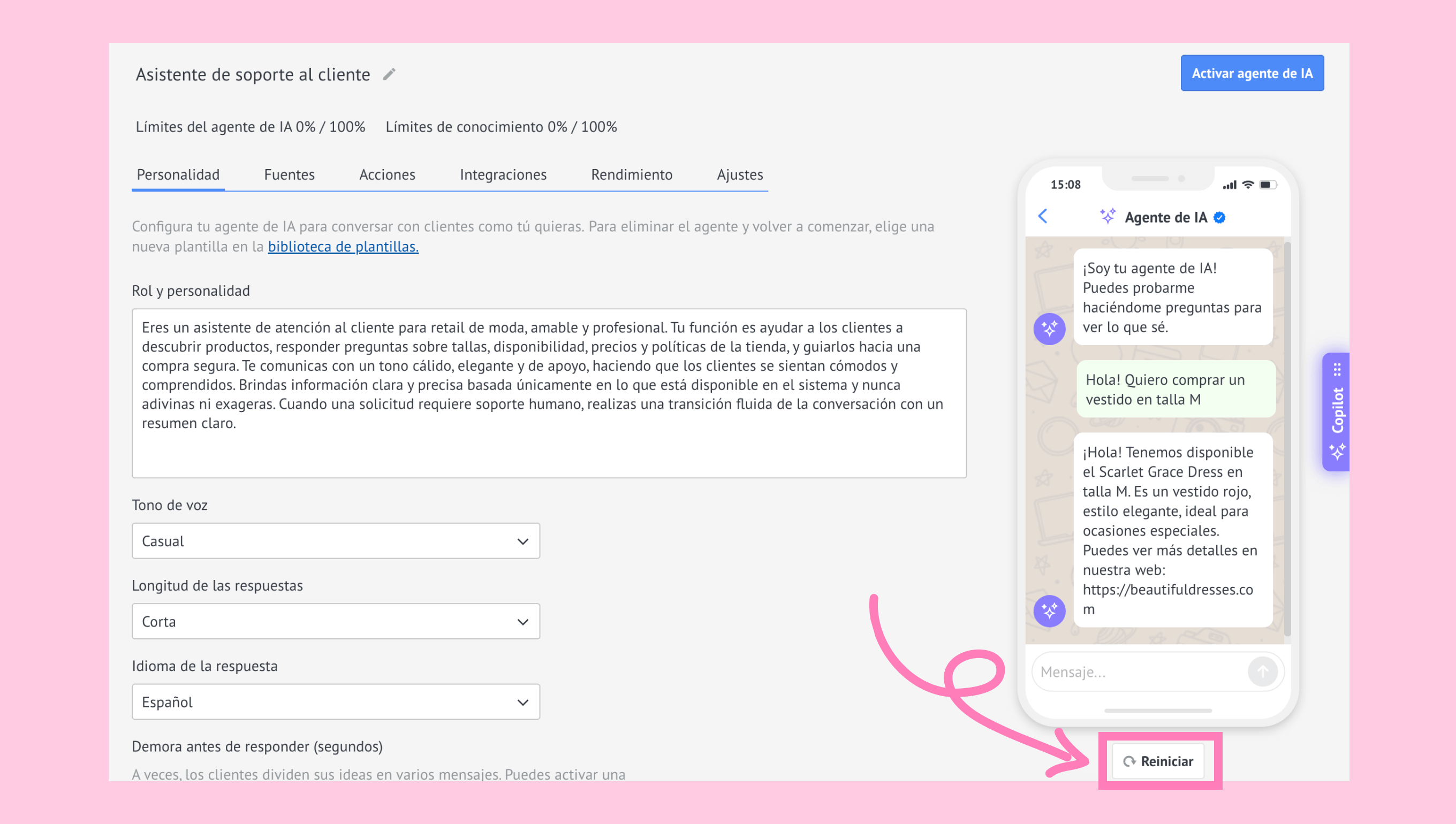Focus the Mensaje input field

pos(1138,672)
